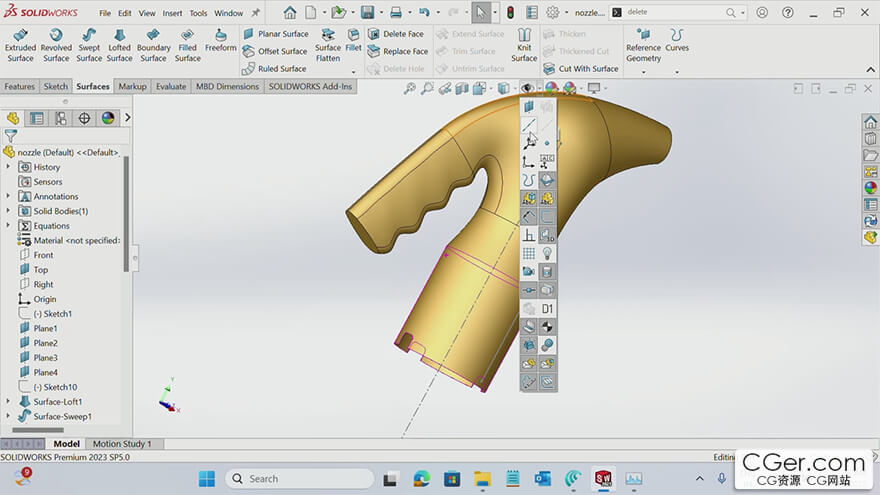Click the Delete Face tool

[396, 34]
